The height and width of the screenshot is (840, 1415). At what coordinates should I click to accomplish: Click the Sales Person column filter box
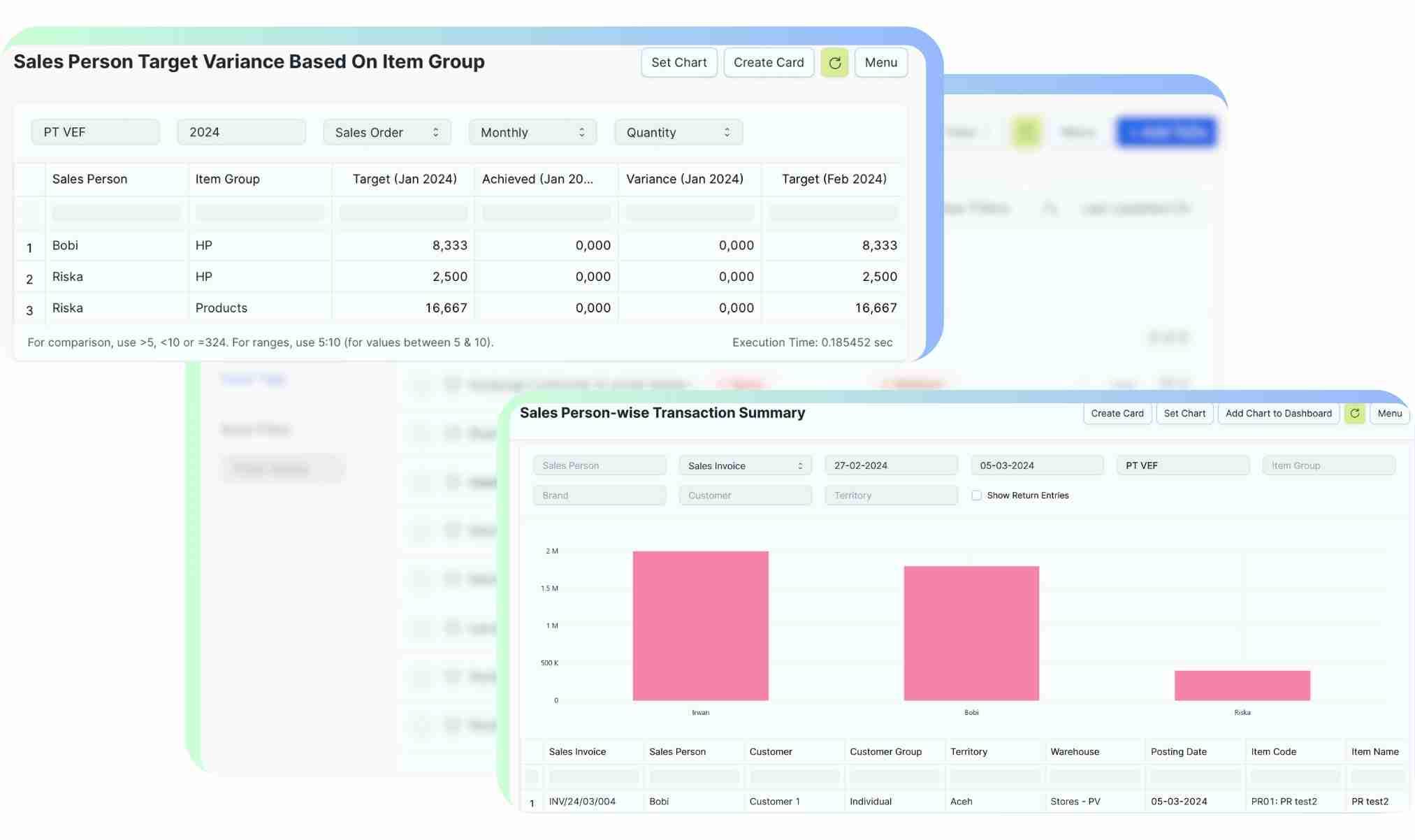(116, 212)
